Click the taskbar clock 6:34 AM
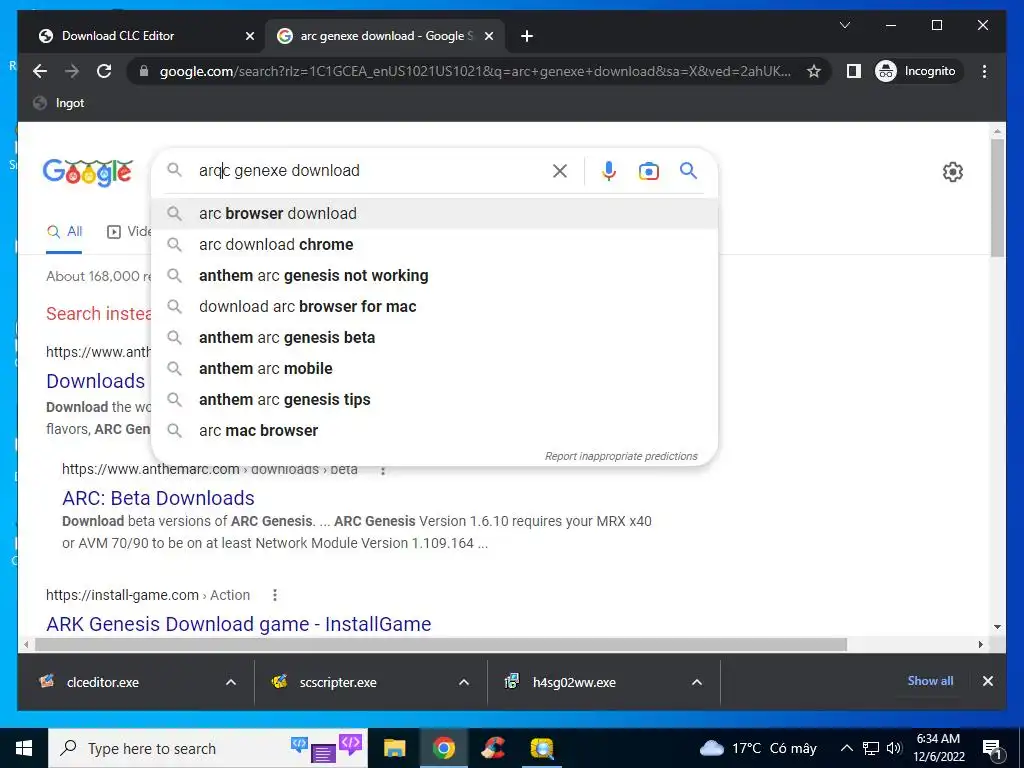 click(938, 748)
